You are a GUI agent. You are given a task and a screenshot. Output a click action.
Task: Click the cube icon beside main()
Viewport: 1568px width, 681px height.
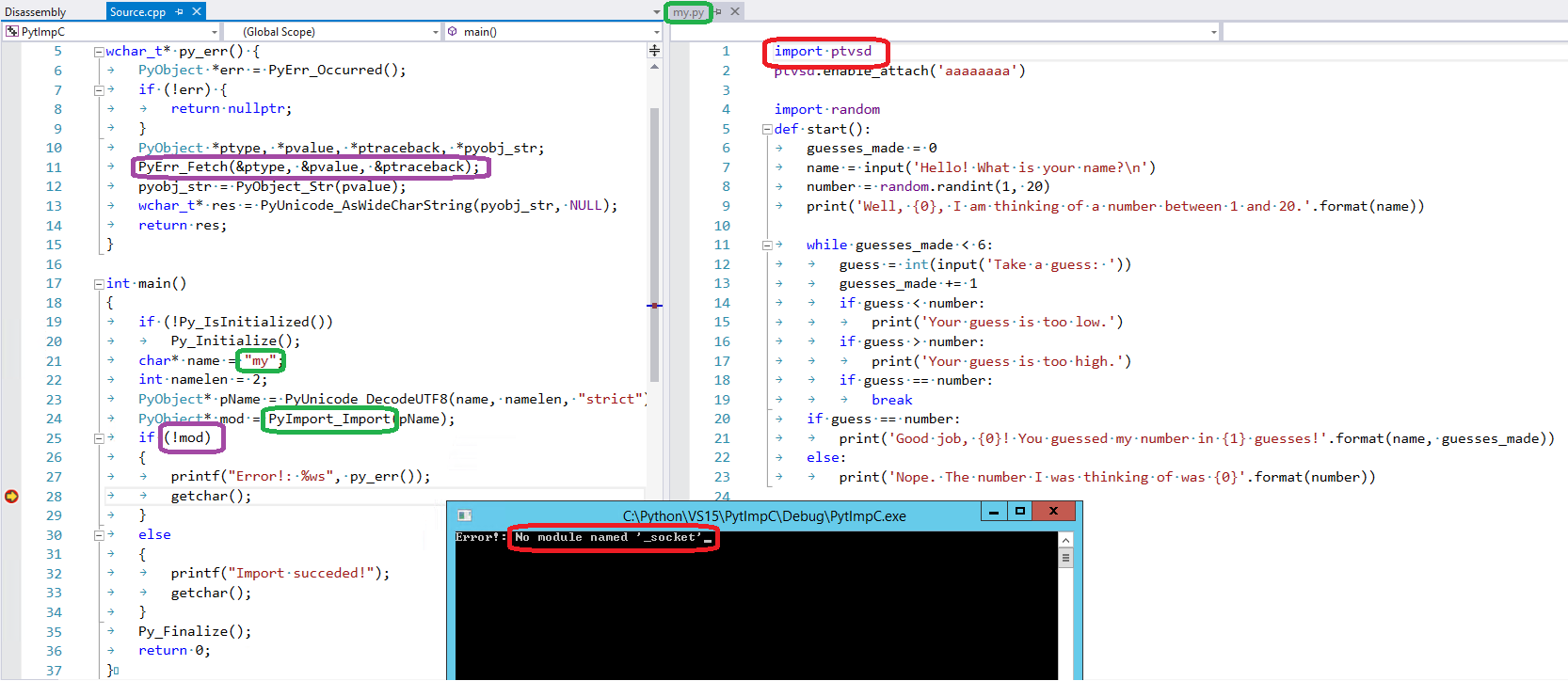[453, 31]
